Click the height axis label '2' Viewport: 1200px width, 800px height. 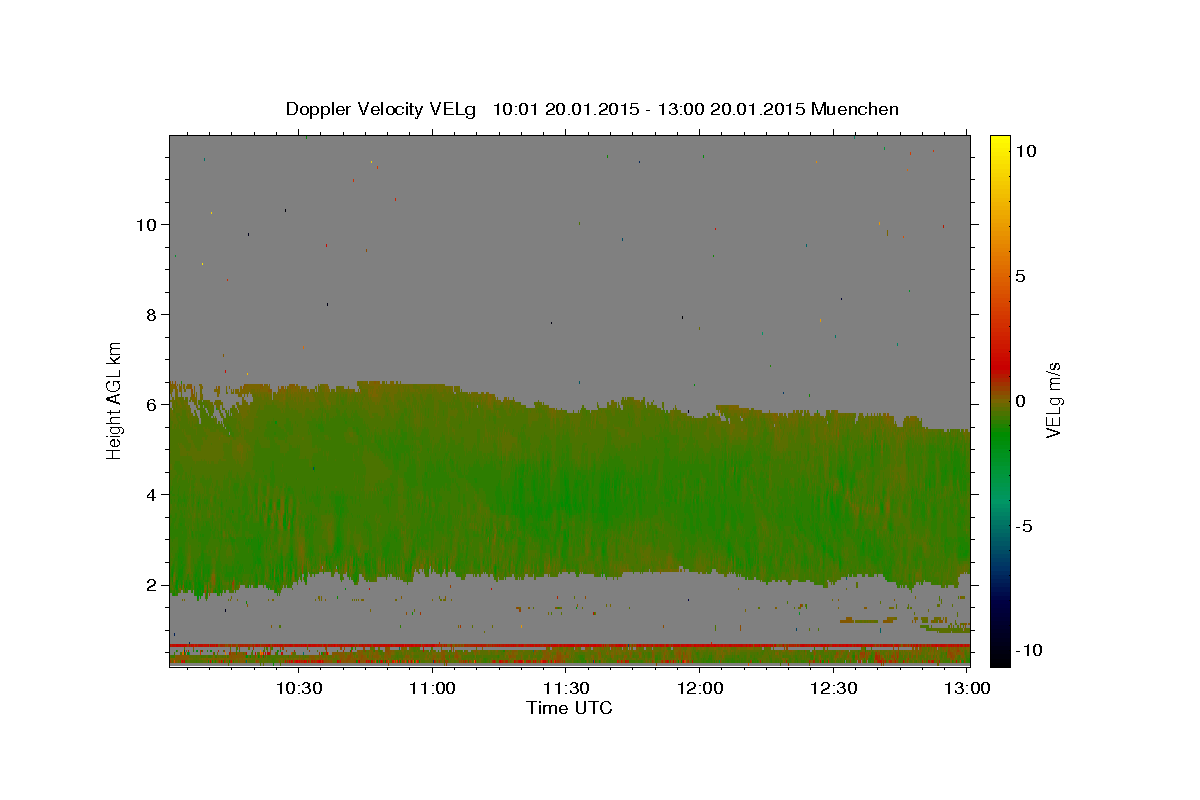tap(152, 585)
